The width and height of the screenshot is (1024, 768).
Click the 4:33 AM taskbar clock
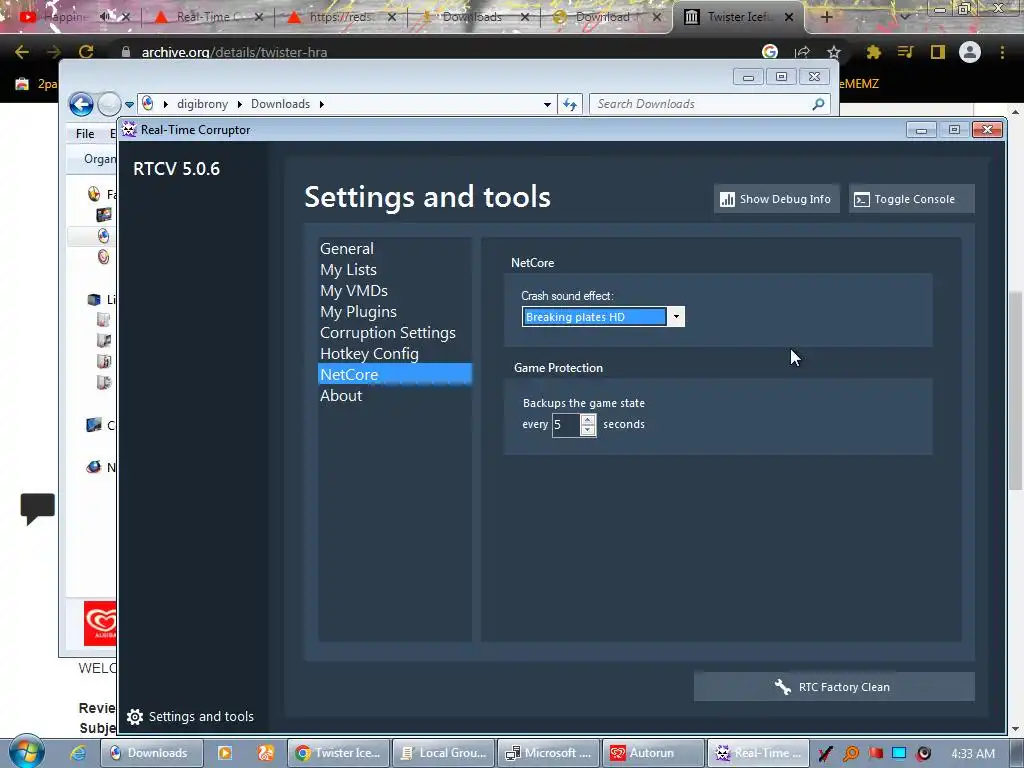click(973, 754)
